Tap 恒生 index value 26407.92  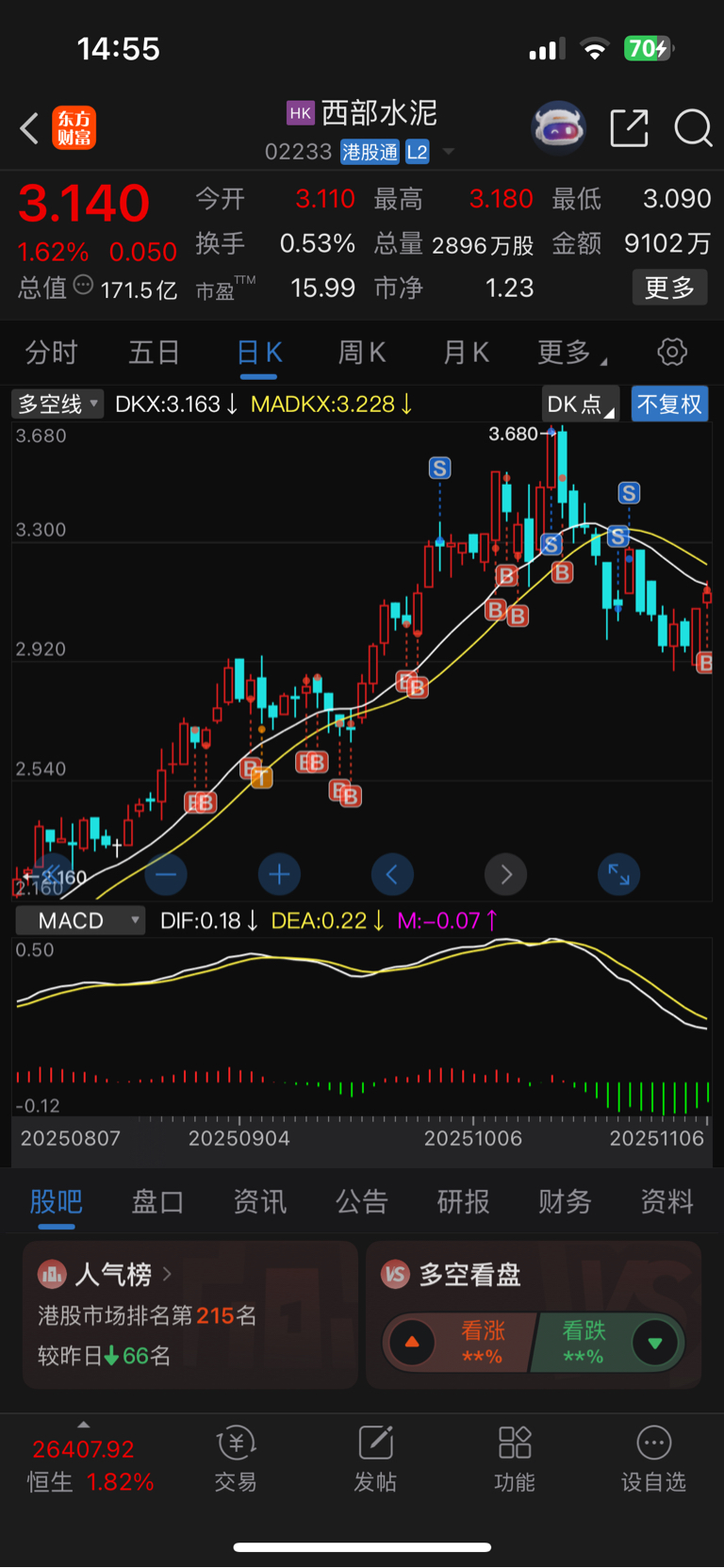(x=83, y=1449)
